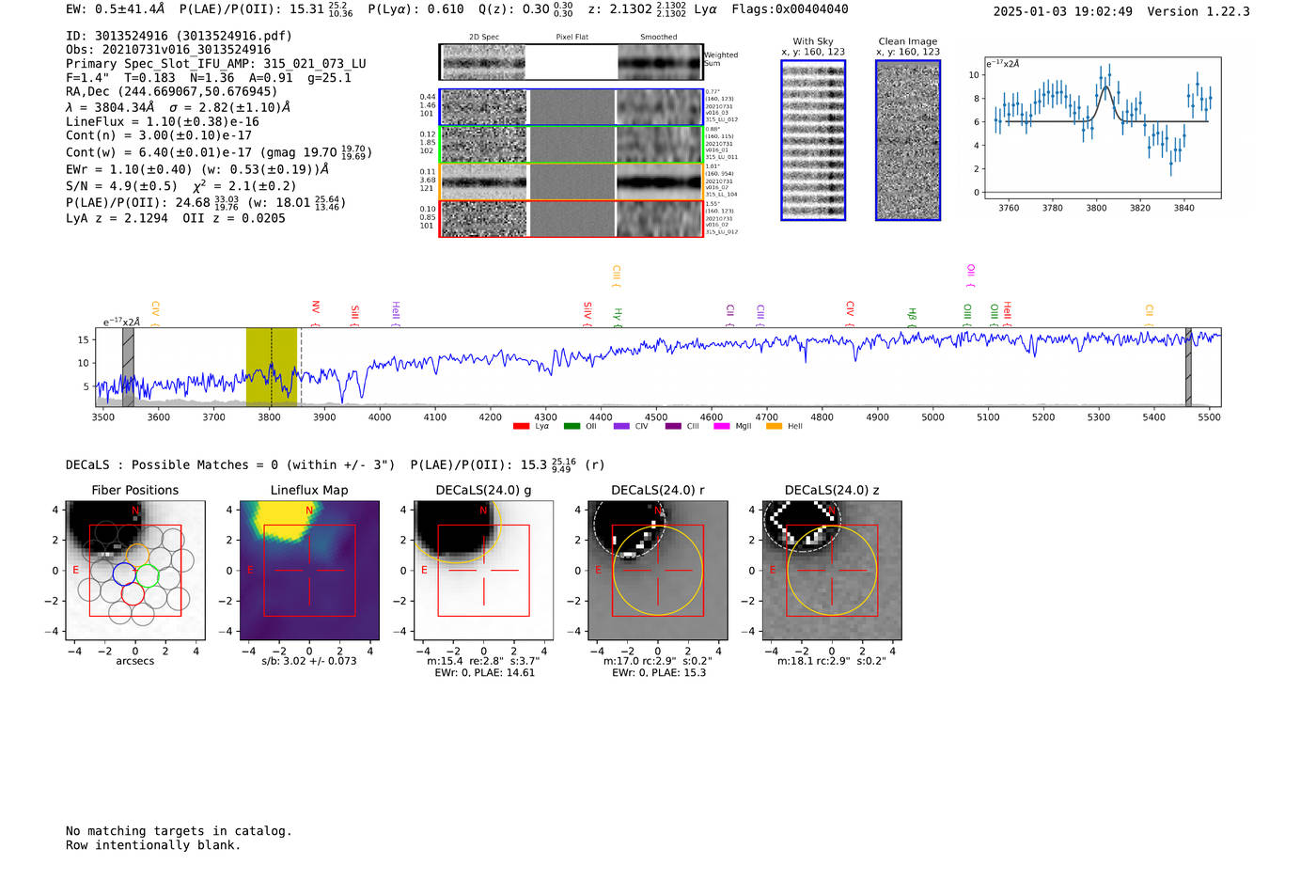
Task: Click the red SiIV line marker
Action: click(587, 314)
